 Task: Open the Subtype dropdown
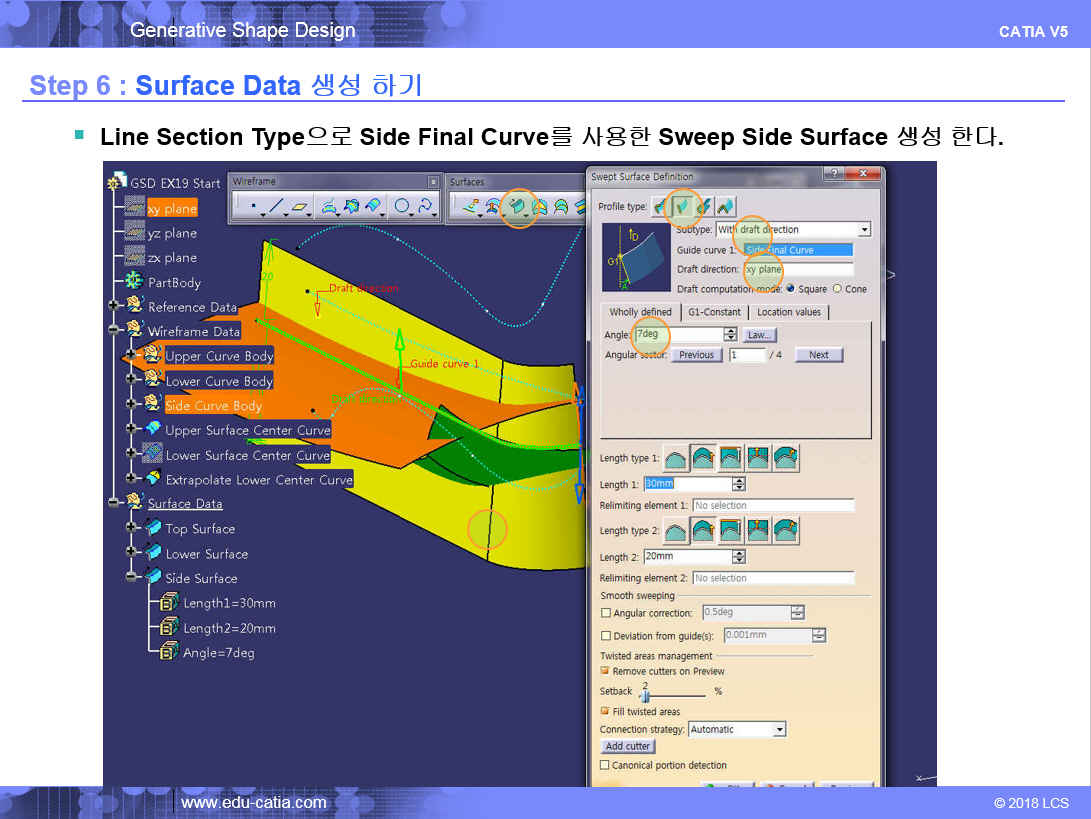pyautogui.click(x=864, y=230)
